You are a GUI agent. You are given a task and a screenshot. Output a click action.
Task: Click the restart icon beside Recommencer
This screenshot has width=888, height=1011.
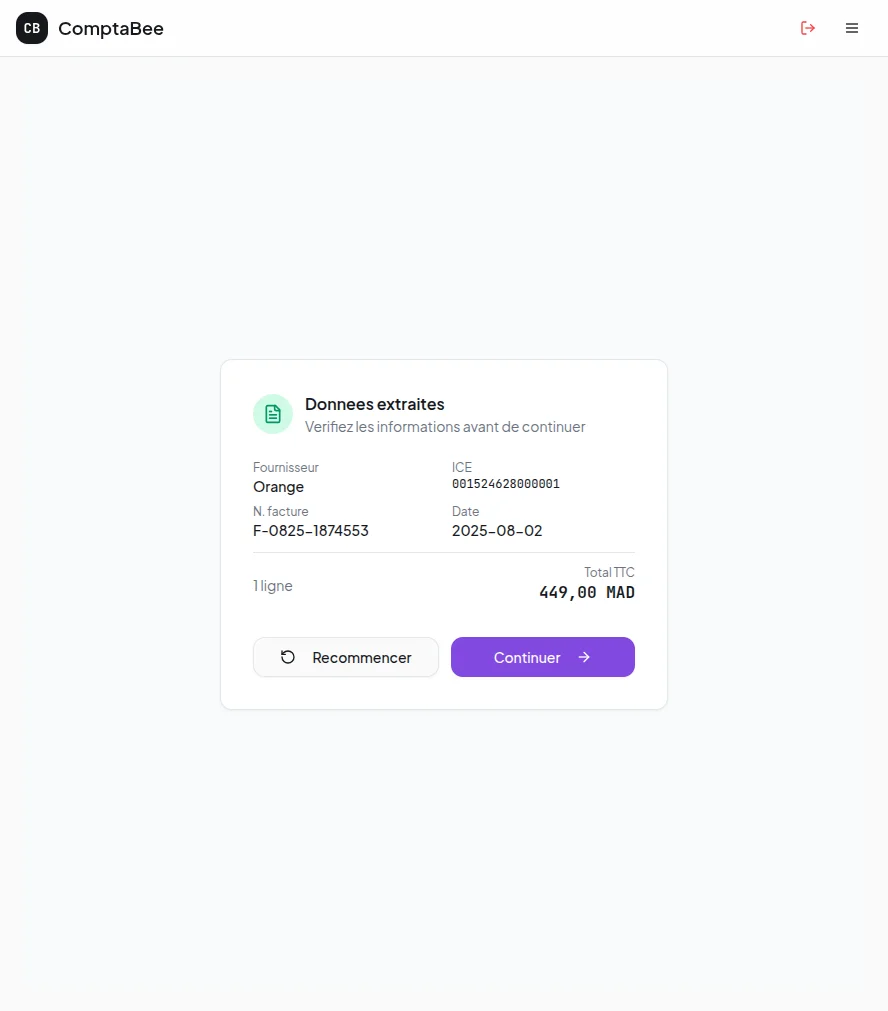[288, 657]
